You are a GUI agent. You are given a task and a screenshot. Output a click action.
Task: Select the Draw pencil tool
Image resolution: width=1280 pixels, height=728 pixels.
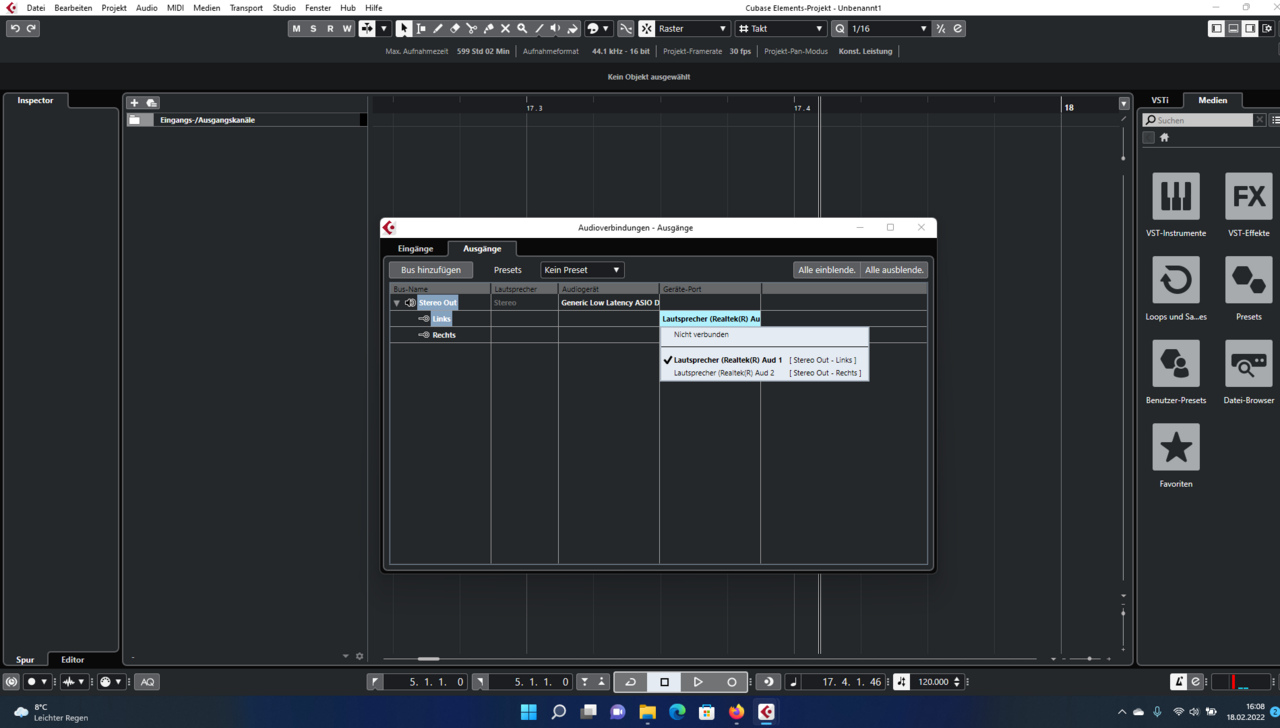coord(438,29)
